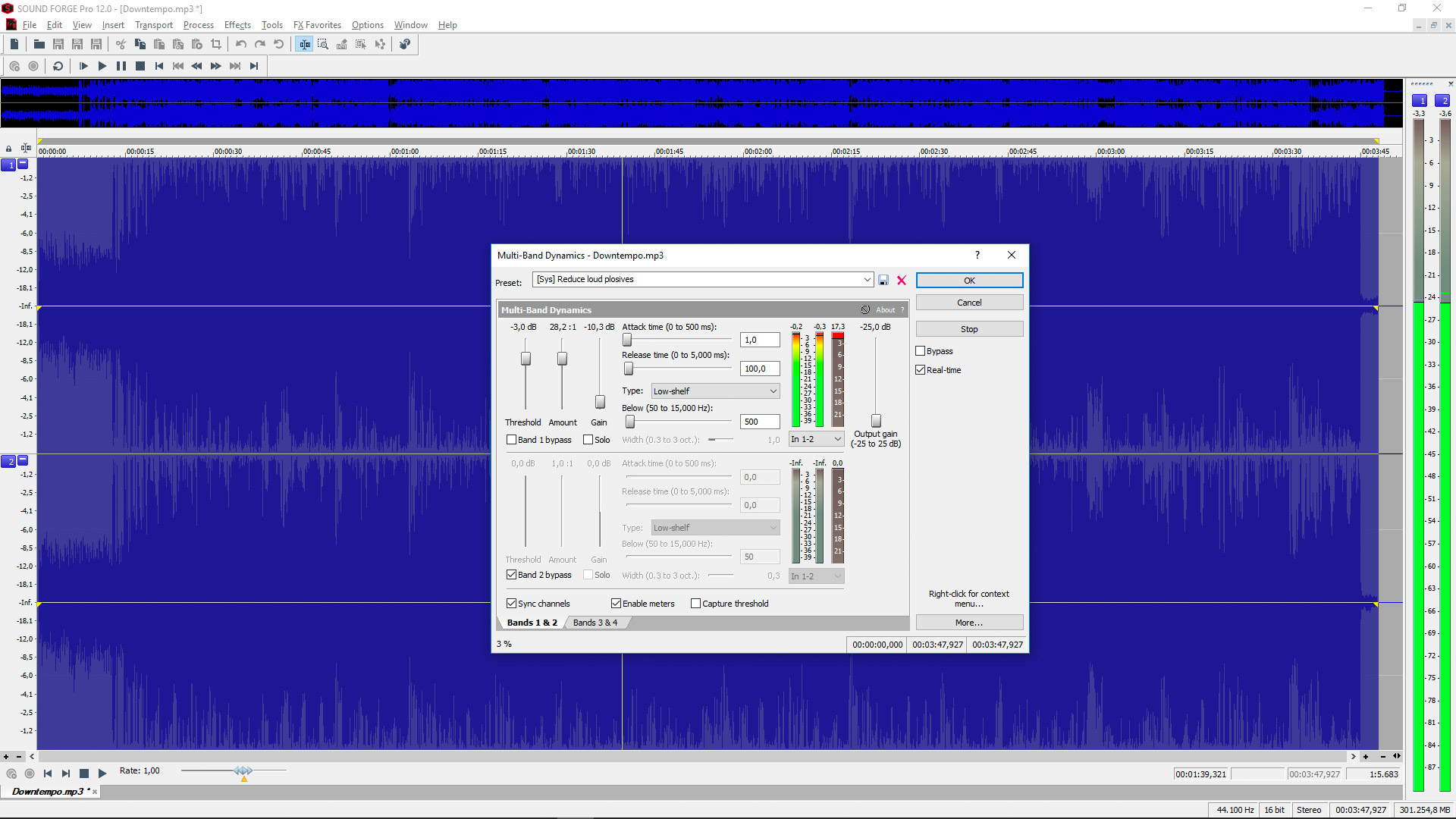Click the Cut icon in the toolbar
The image size is (1456, 819).
[121, 44]
